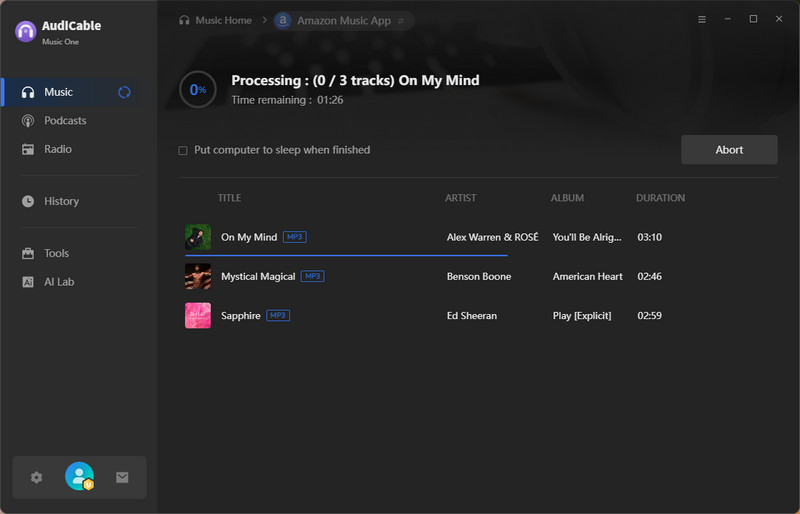
Task: Open the History clock icon
Action: [28, 201]
